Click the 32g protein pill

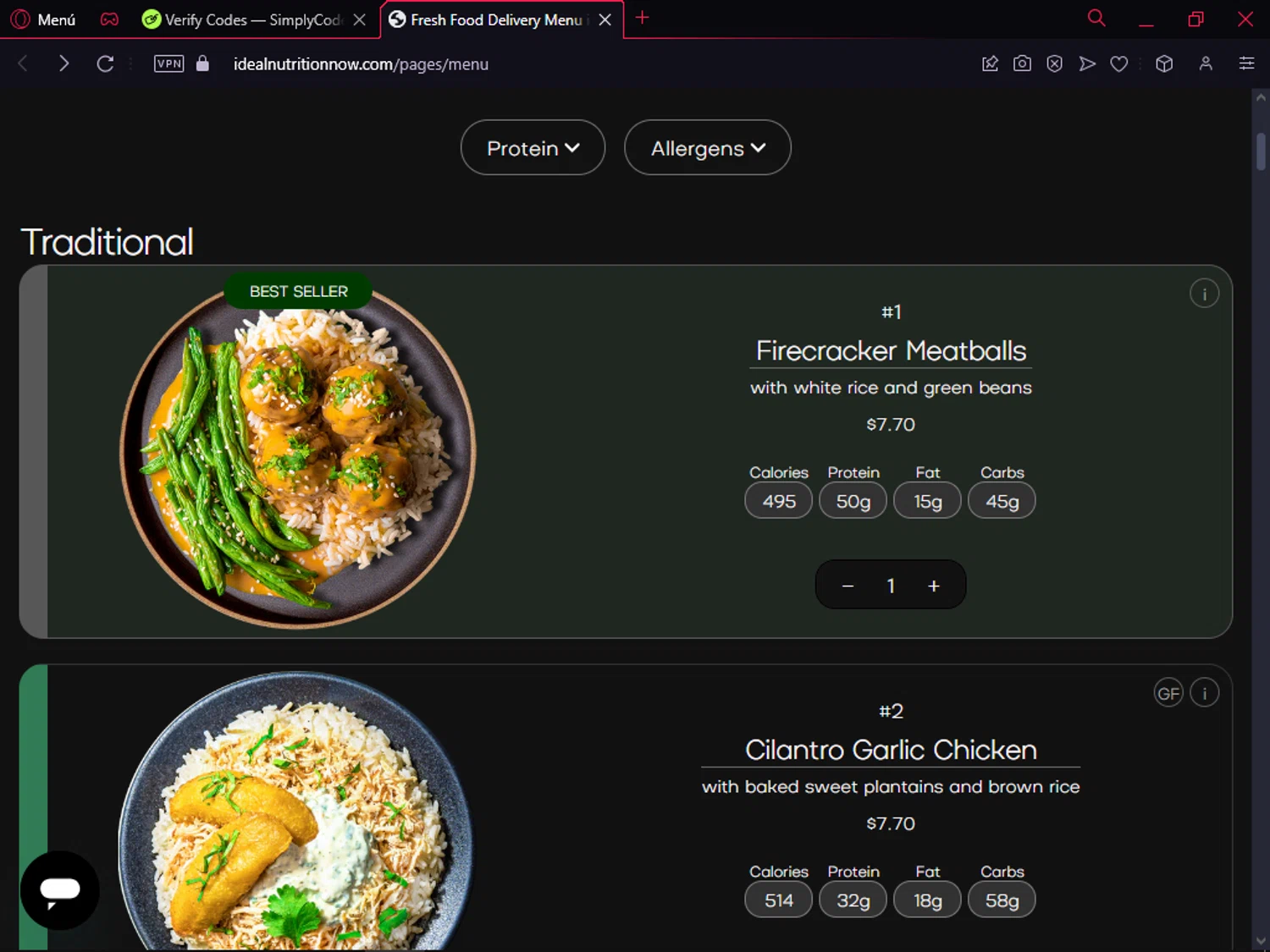pos(853,900)
